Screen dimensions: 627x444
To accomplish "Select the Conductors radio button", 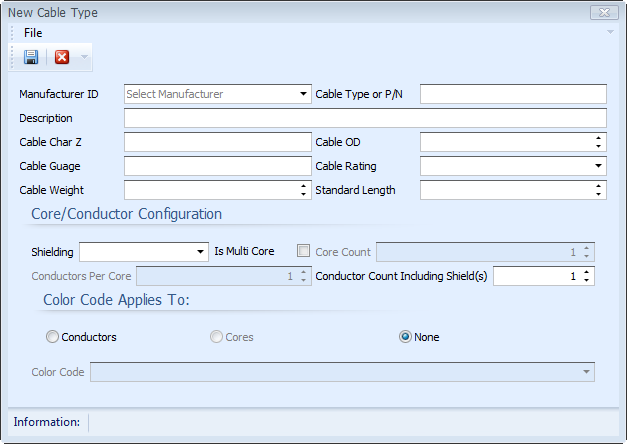I will pyautogui.click(x=52, y=337).
